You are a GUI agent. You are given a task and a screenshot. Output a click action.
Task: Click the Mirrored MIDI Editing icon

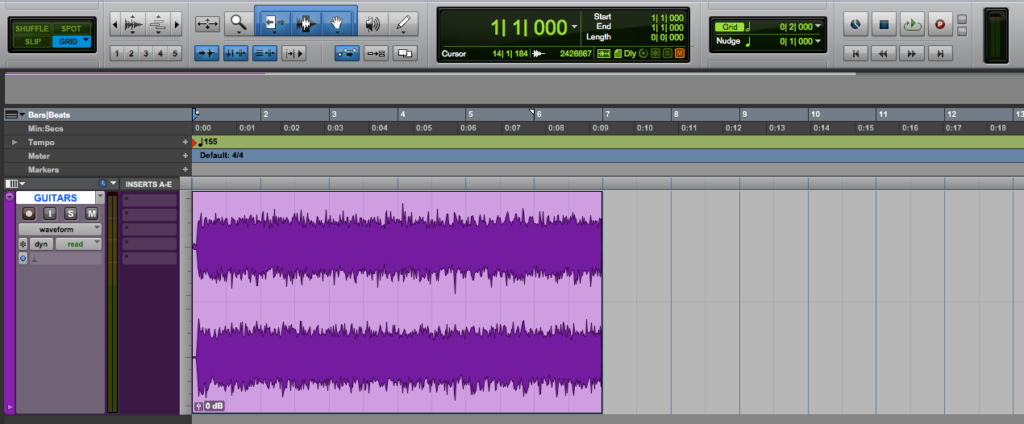click(376, 54)
